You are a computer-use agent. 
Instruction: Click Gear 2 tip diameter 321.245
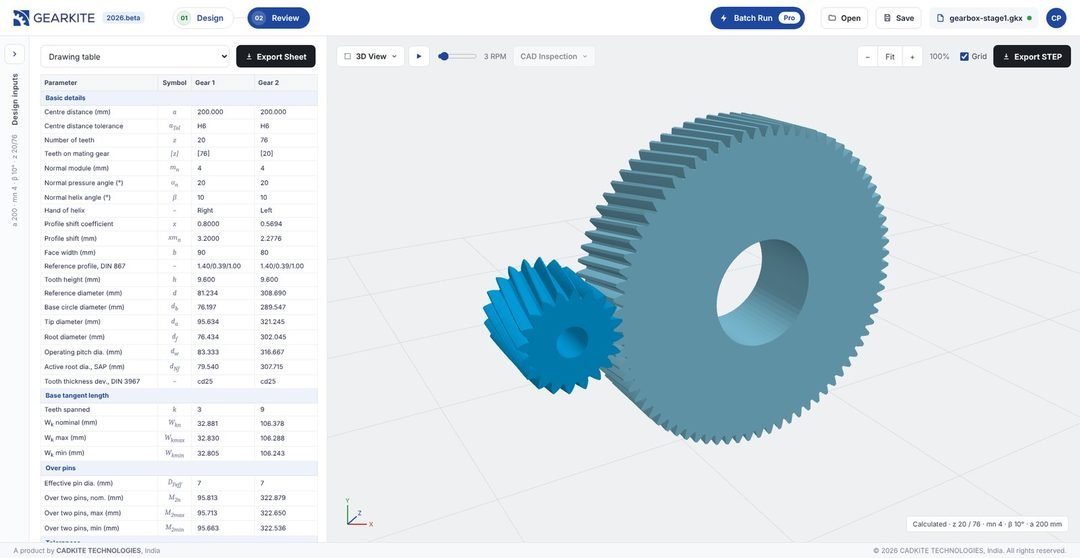tap(273, 322)
